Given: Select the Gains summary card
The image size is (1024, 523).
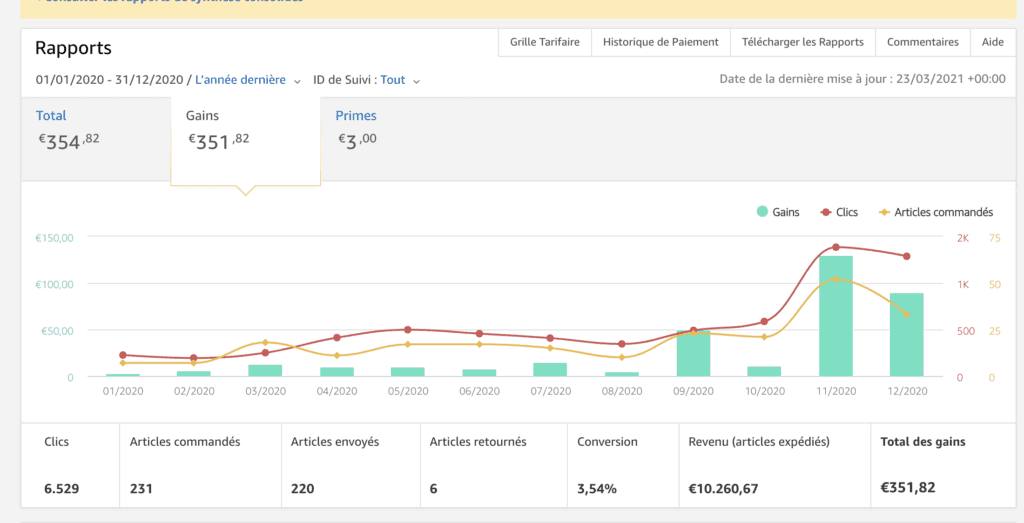Looking at the screenshot, I should click(x=246, y=140).
